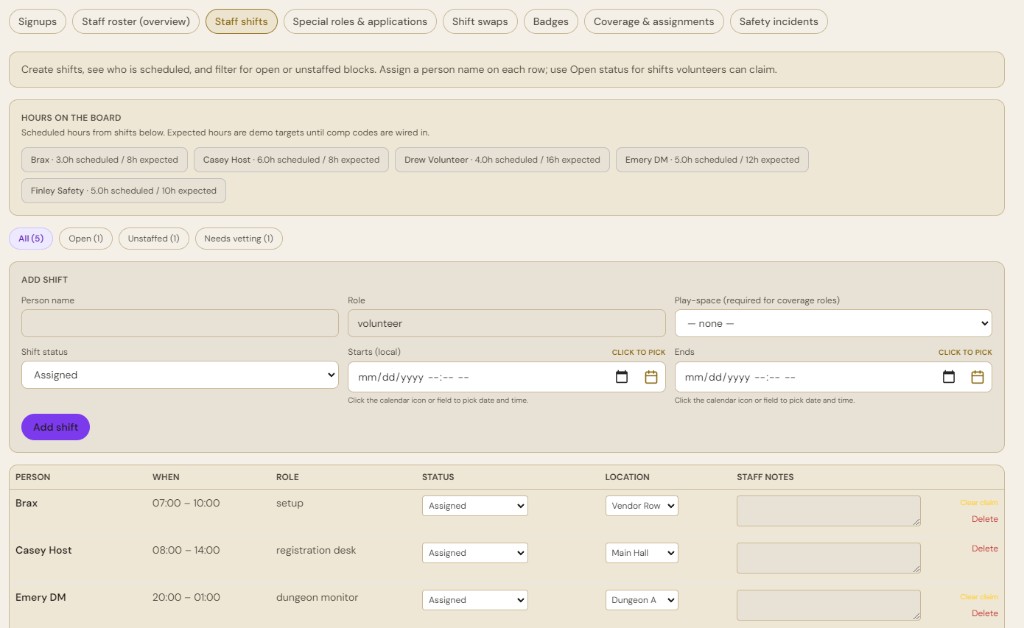This screenshot has width=1024, height=628.
Task: Expand the Play-space dropdown
Action: pyautogui.click(x=833, y=323)
